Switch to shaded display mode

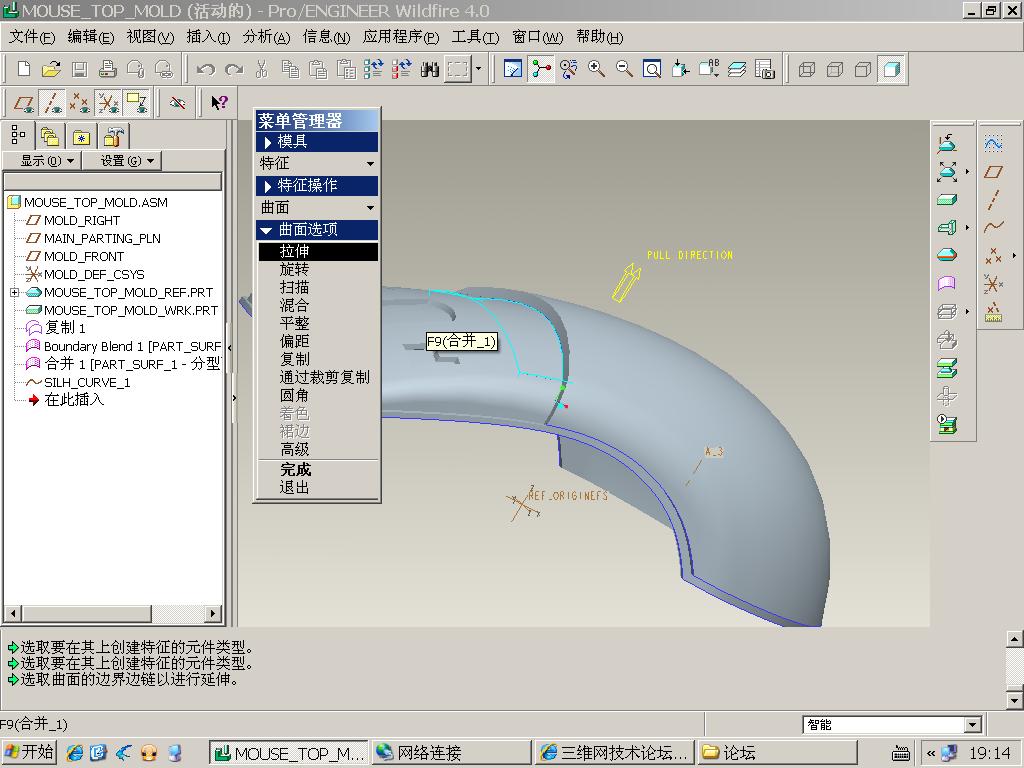tap(891, 69)
